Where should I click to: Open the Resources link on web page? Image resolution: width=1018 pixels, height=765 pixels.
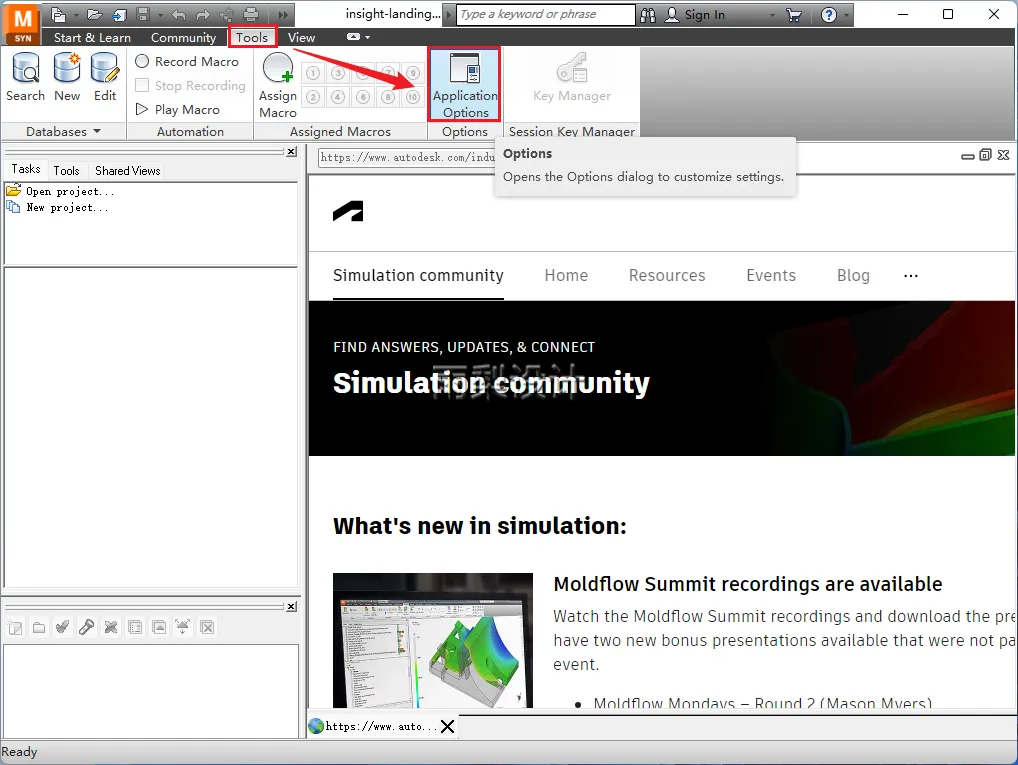point(667,275)
